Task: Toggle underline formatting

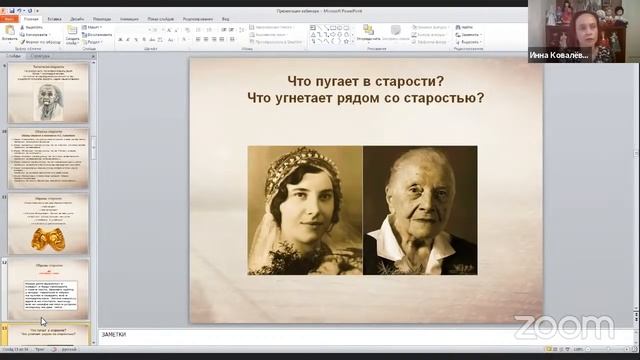Action: pyautogui.click(x=136, y=40)
